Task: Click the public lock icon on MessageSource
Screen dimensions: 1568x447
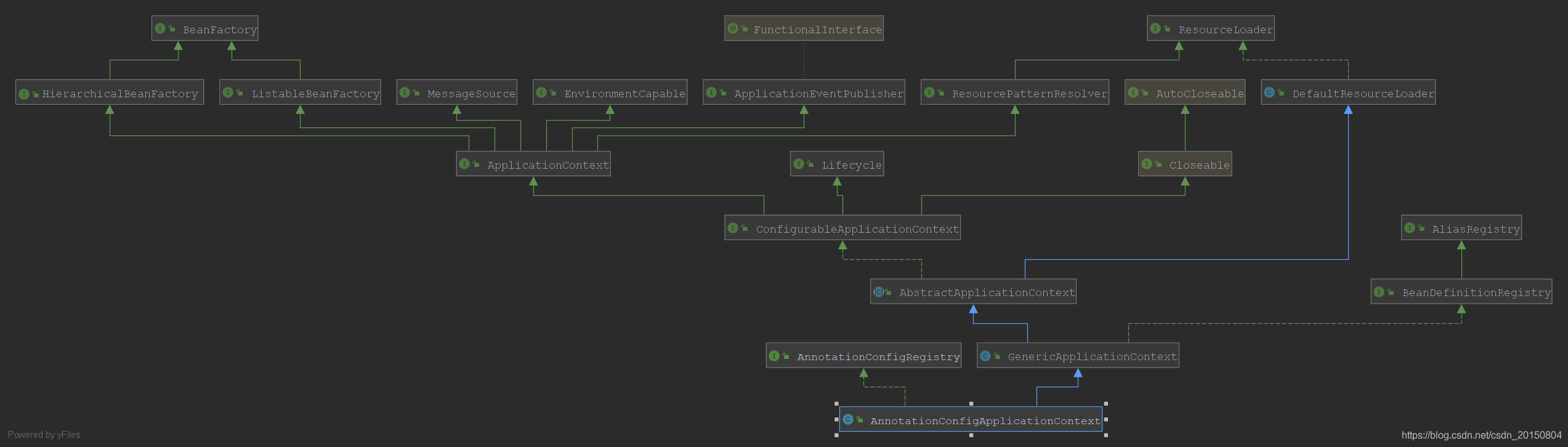Action: 416,93
